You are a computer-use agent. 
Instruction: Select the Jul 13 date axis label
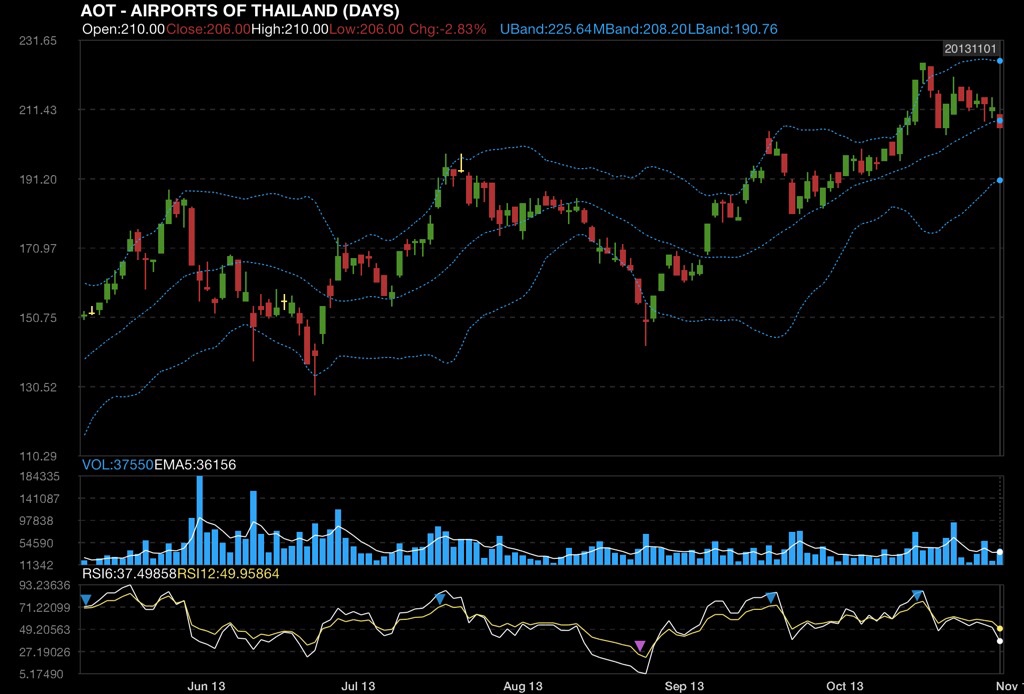(x=359, y=686)
